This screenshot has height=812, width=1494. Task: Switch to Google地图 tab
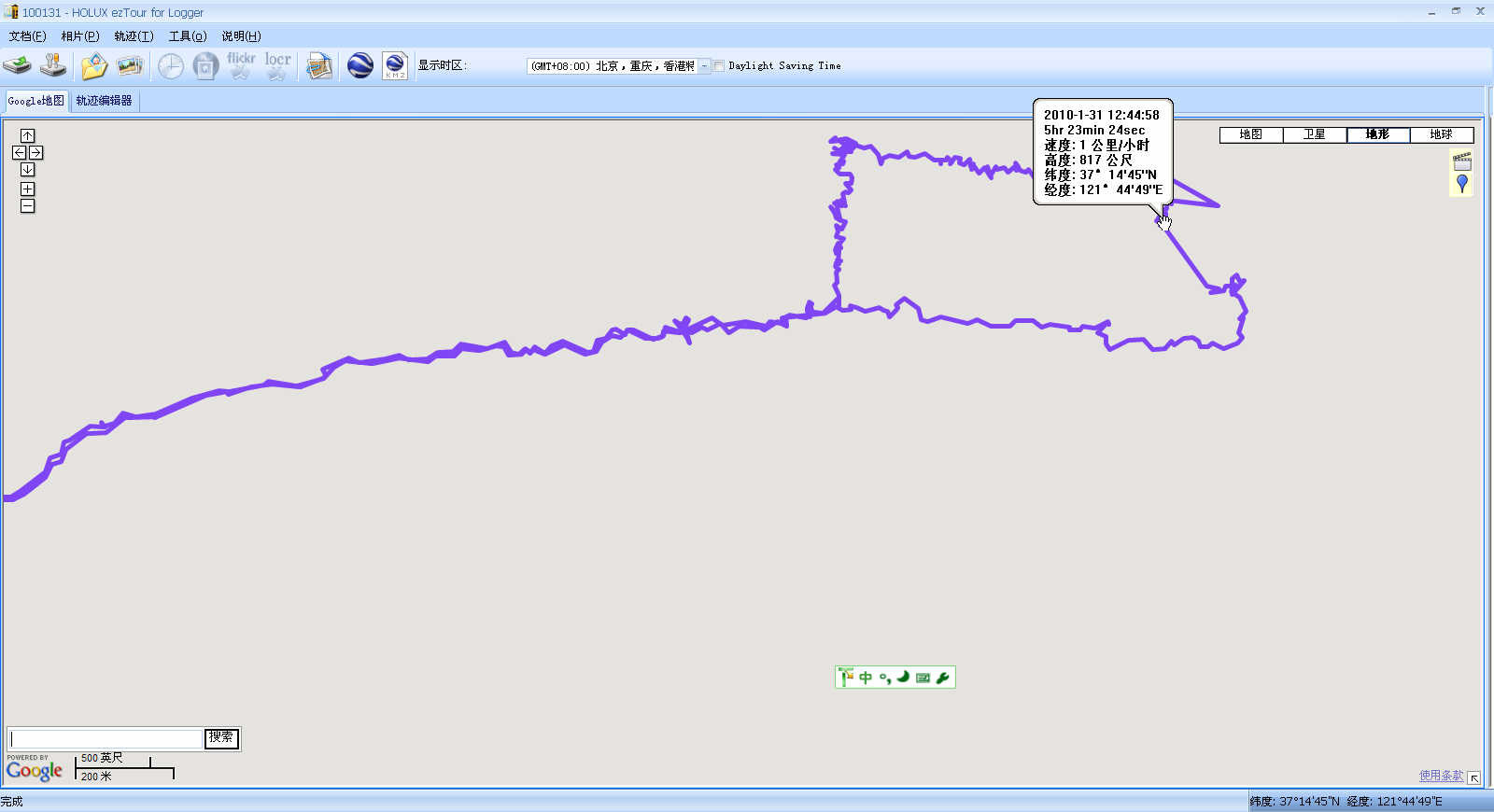36,101
